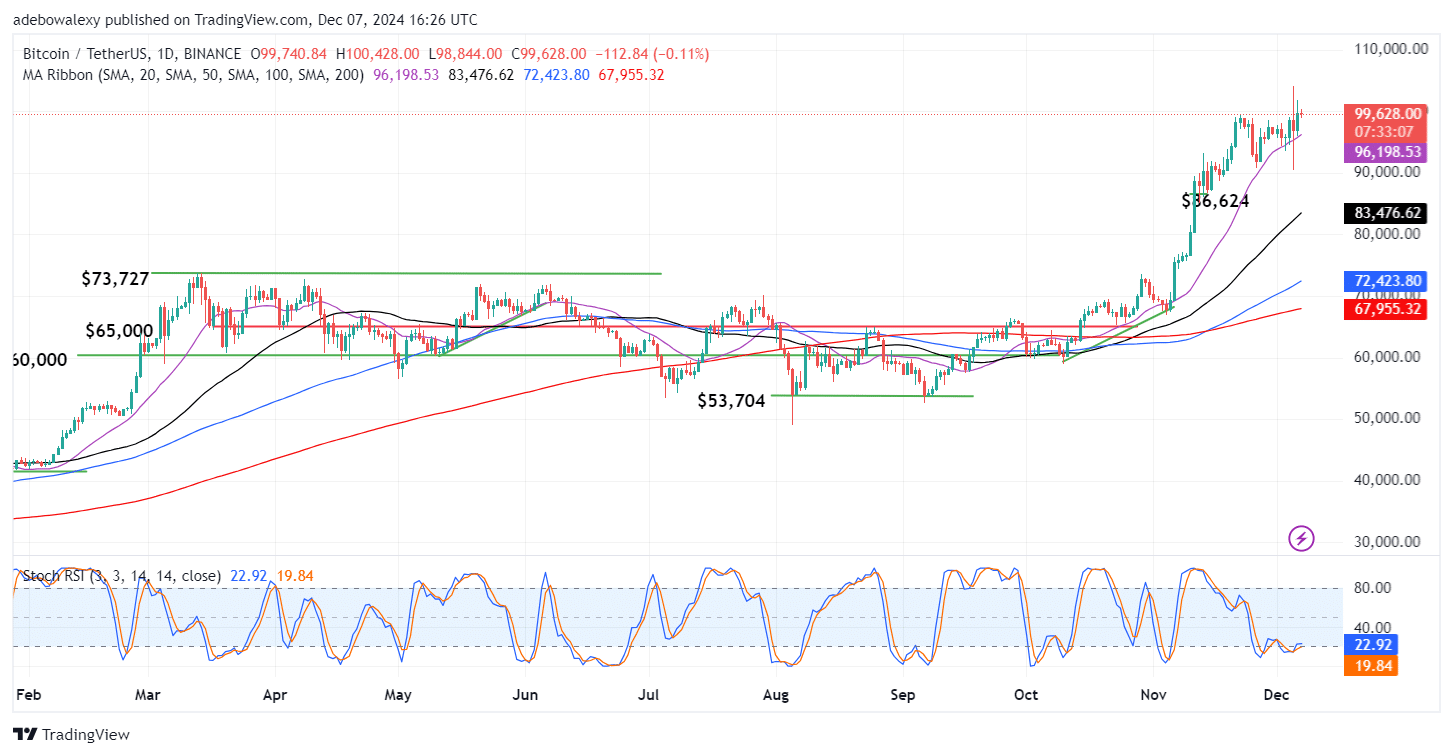Click the countdown timer 07:33:07
Image resolution: width=1453 pixels, height=756 pixels.
[1384, 132]
